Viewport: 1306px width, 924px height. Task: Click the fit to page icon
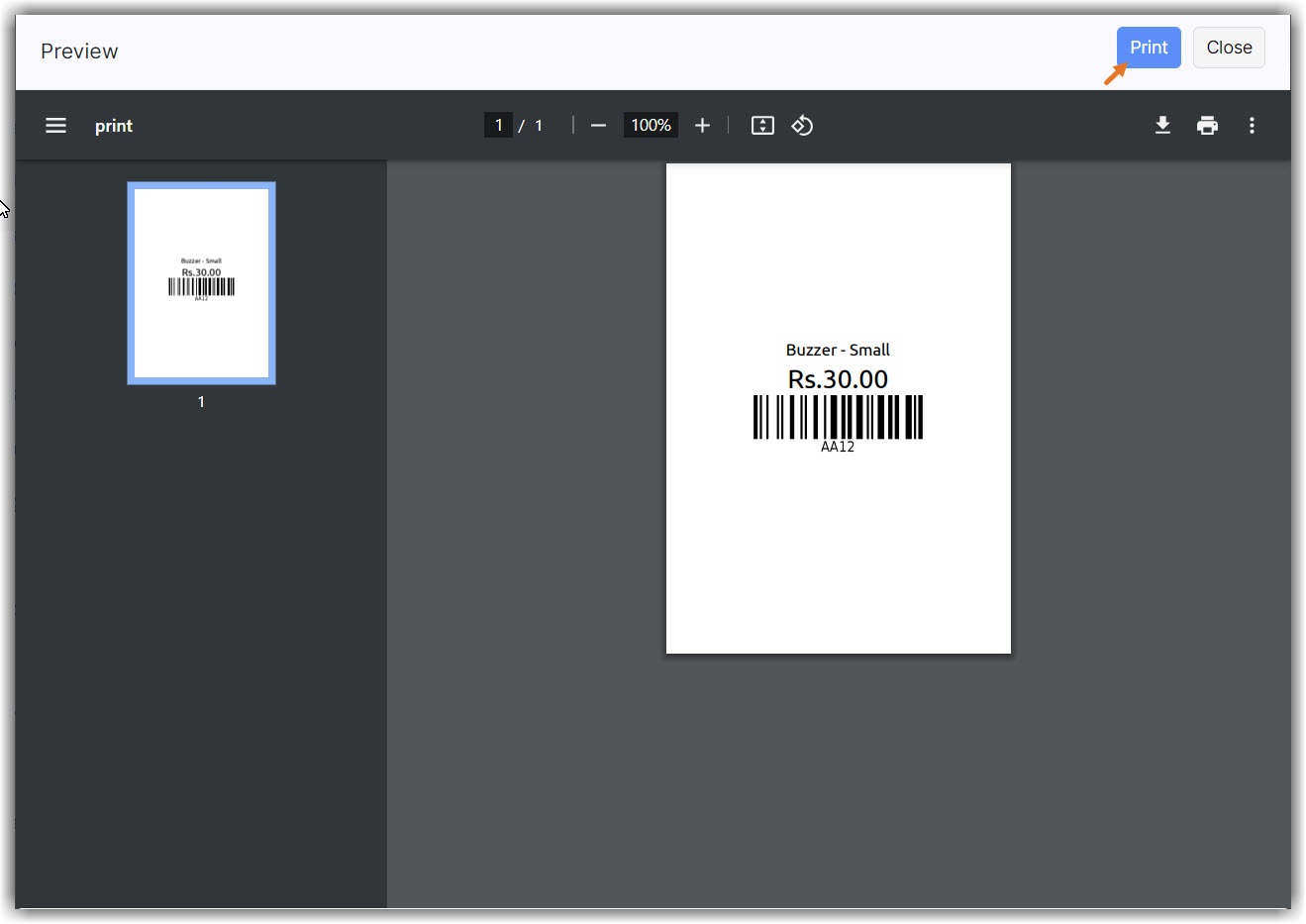(x=762, y=126)
